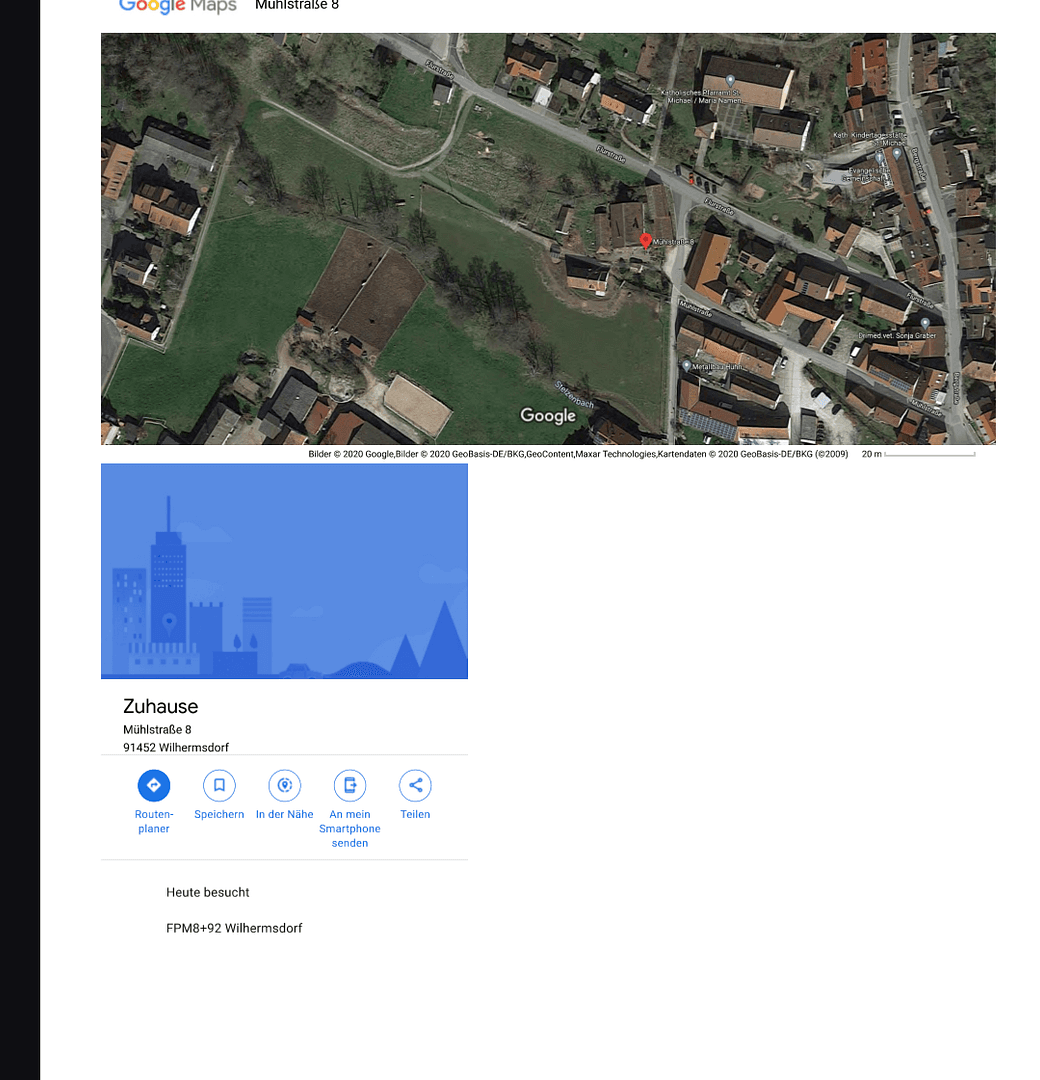Screen dimensions: 1040x1080
Task: Select the Heute besucht entry
Action: pyautogui.click(x=207, y=892)
